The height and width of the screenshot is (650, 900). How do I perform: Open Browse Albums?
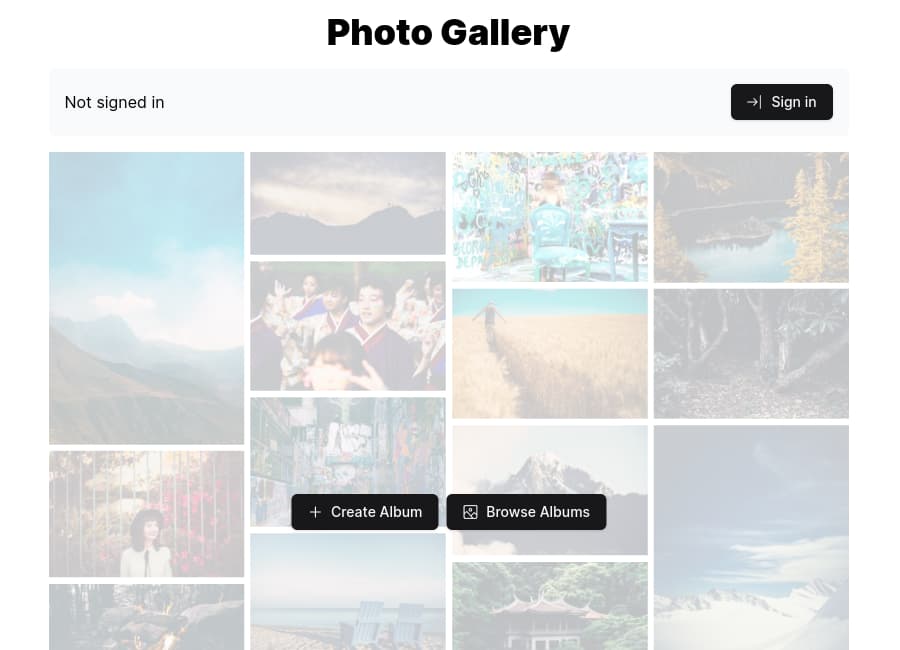pos(526,512)
